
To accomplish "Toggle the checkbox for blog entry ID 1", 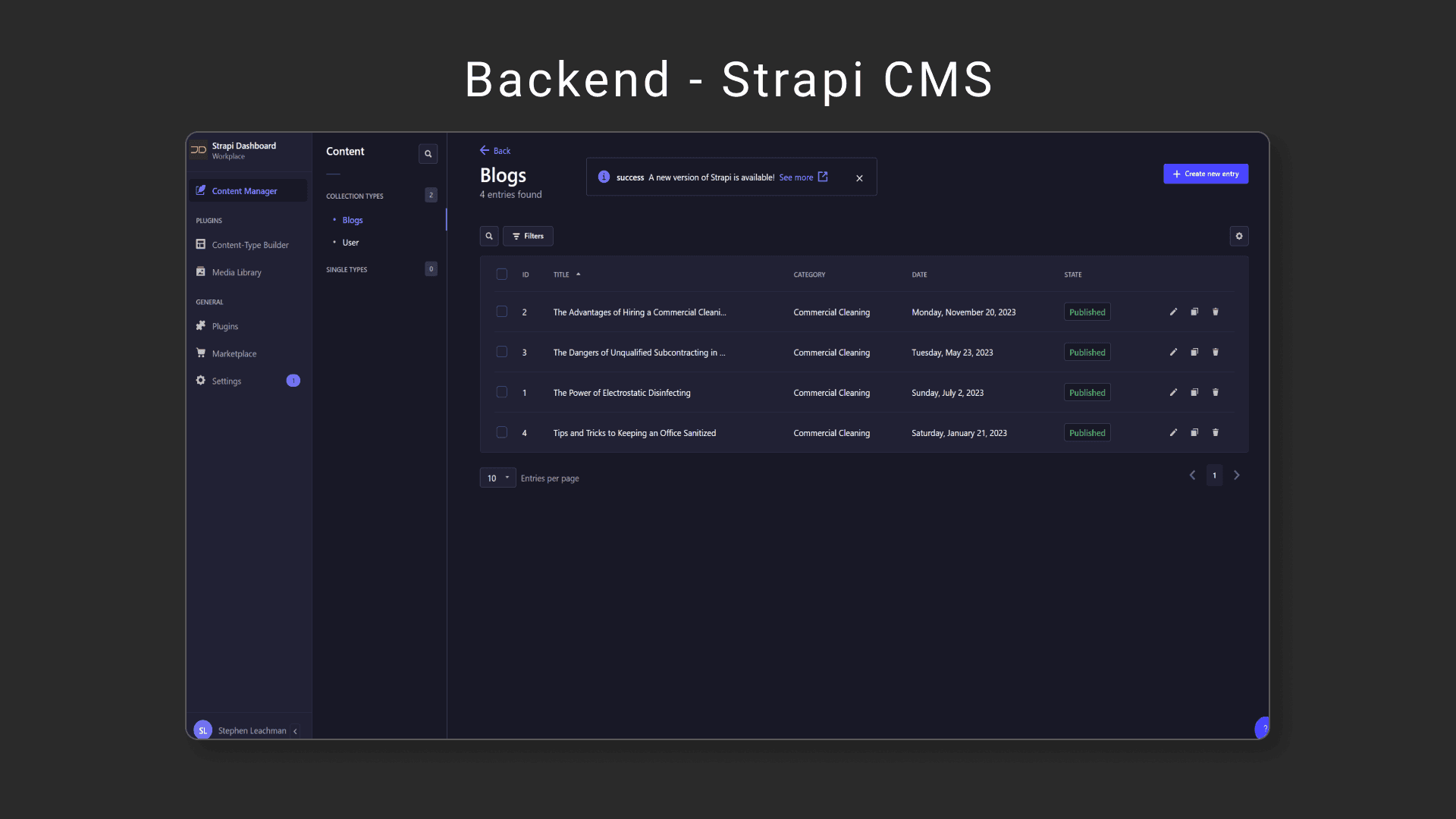I will tap(502, 391).
